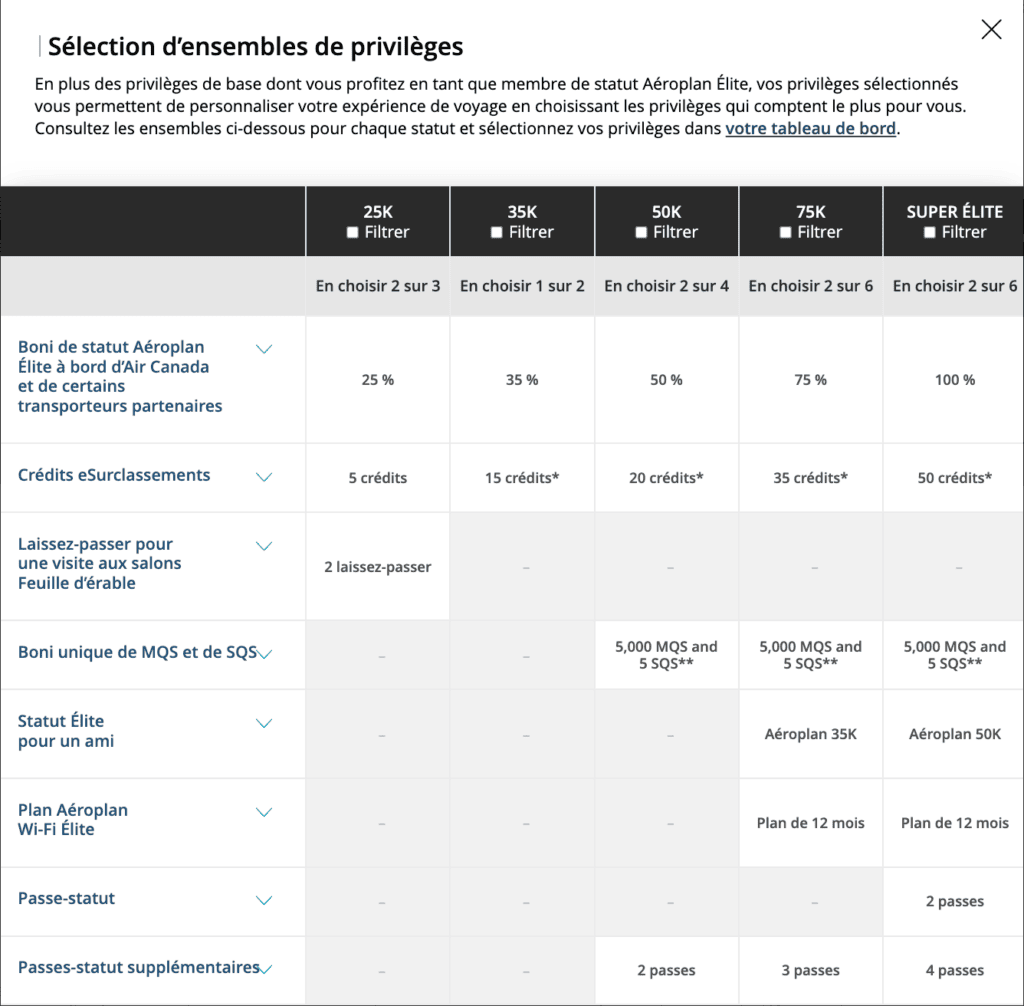Screen dimensions: 1024x1006
Task: Expand the Crédits eSurclassements row chevron
Action: pos(264,477)
